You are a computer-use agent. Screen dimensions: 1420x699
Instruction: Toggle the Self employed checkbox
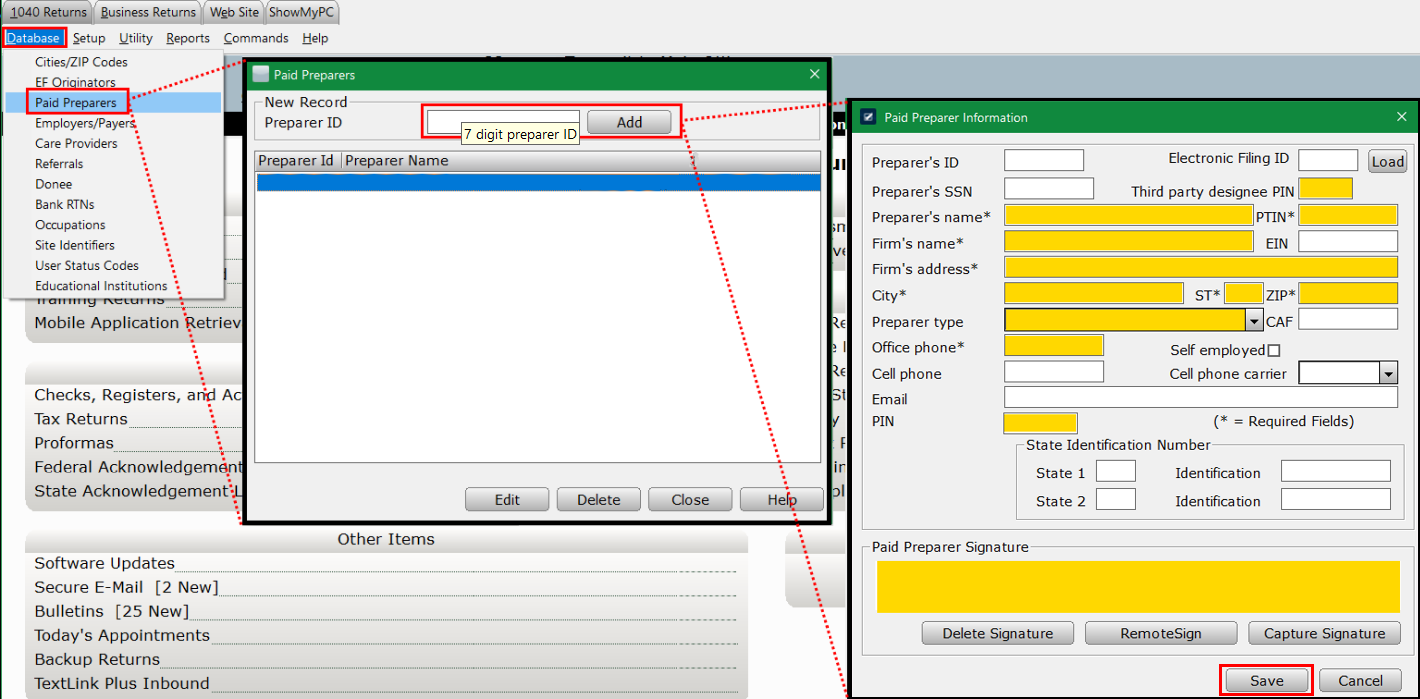(1273, 350)
